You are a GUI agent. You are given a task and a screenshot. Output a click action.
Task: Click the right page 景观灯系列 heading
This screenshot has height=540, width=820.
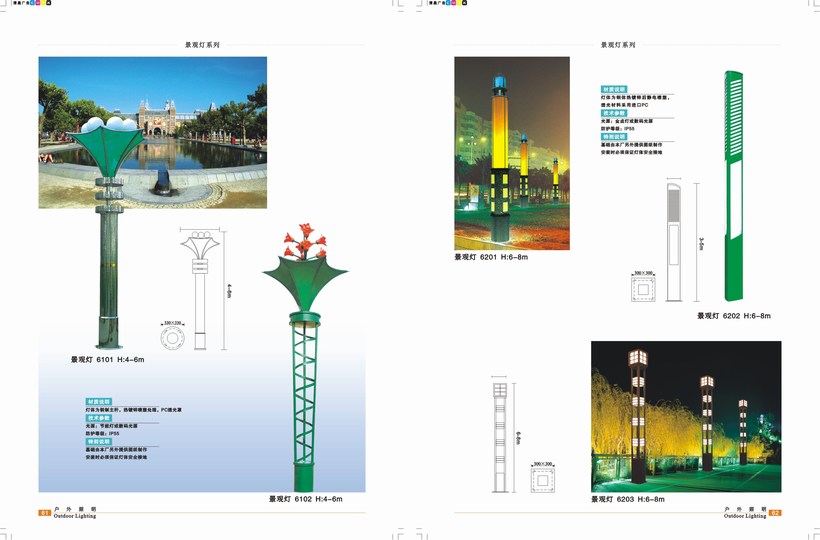point(618,45)
